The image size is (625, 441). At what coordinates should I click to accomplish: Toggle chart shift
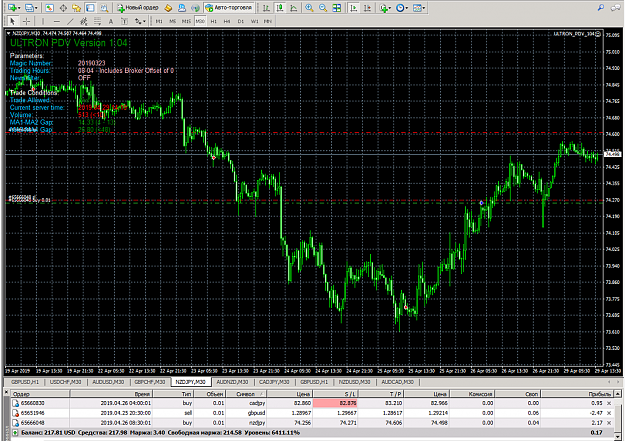point(367,8)
